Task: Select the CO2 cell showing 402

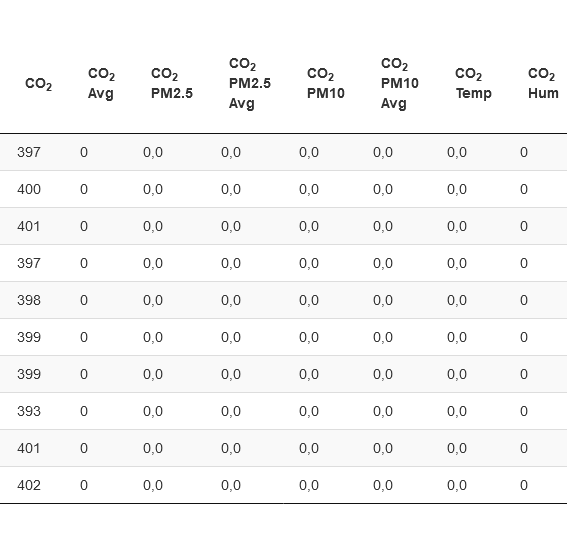Action: pos(29,485)
